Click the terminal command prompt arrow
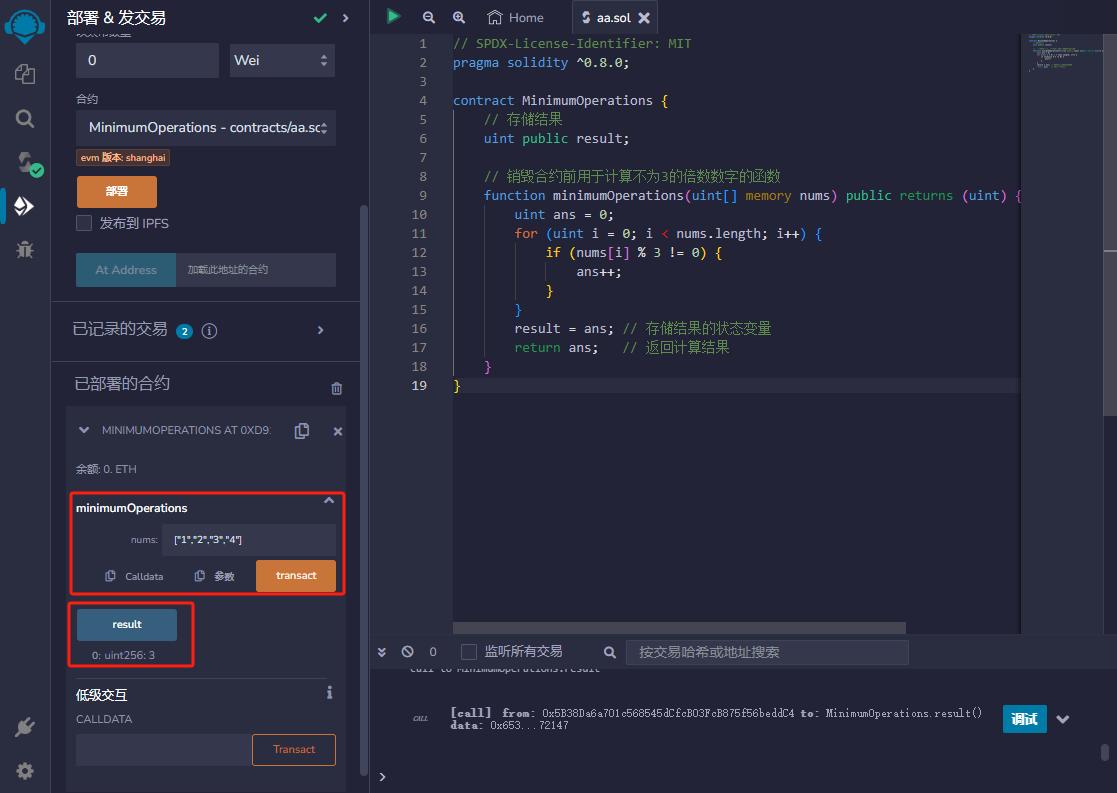This screenshot has height=793, width=1117. click(x=383, y=777)
